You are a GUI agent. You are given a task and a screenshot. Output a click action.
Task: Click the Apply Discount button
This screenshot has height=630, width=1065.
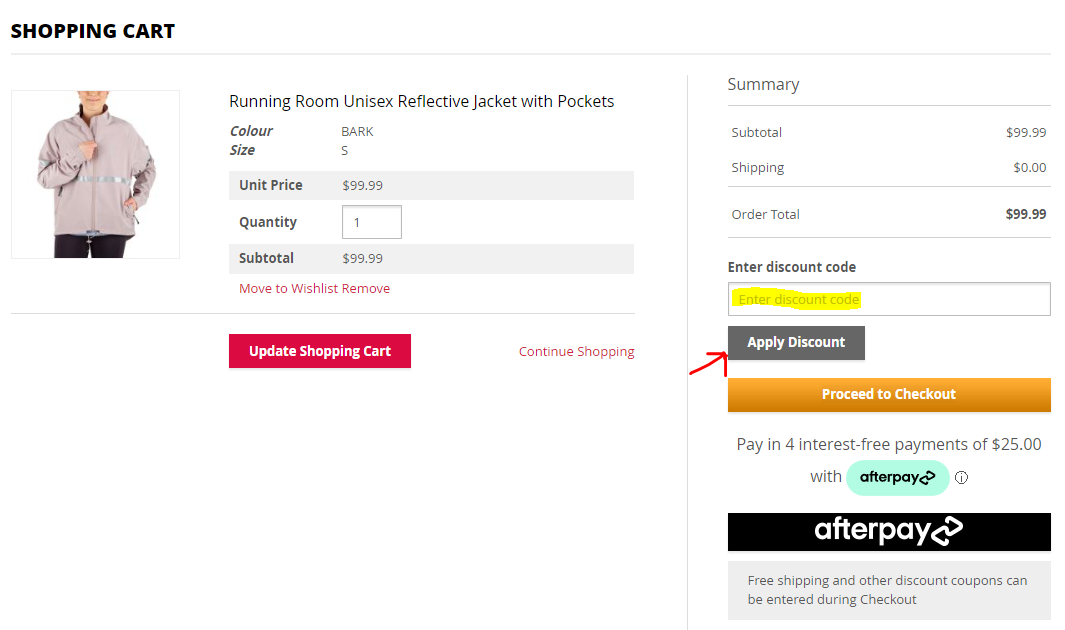796,342
